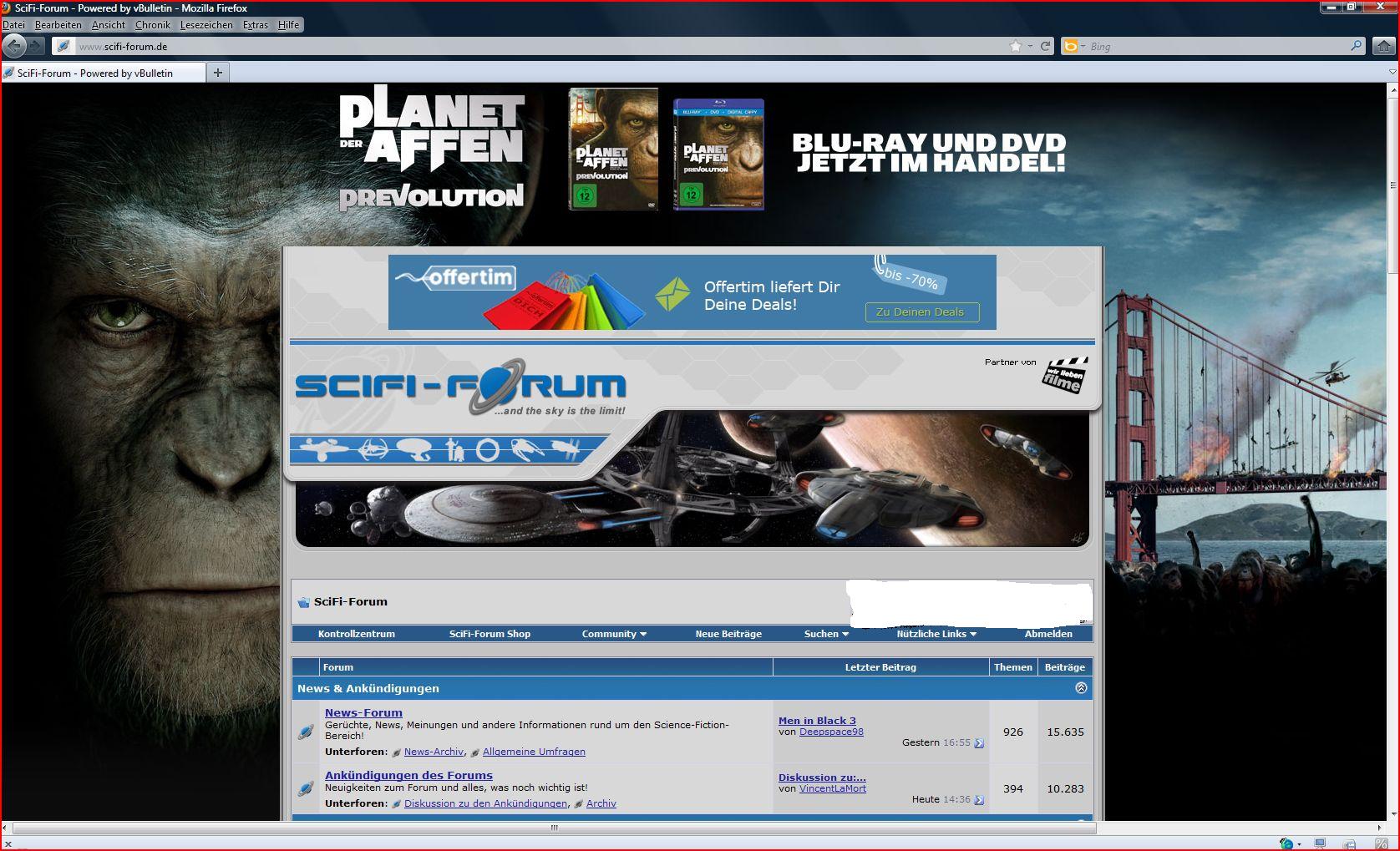
Task: Go to the browser home page icon
Action: [1385, 47]
